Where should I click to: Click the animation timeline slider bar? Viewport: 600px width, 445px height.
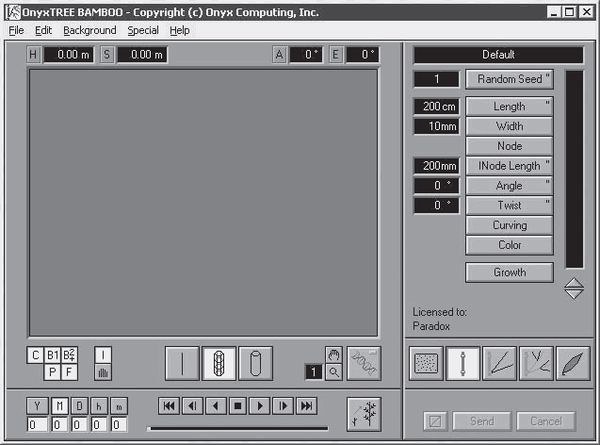pos(237,428)
